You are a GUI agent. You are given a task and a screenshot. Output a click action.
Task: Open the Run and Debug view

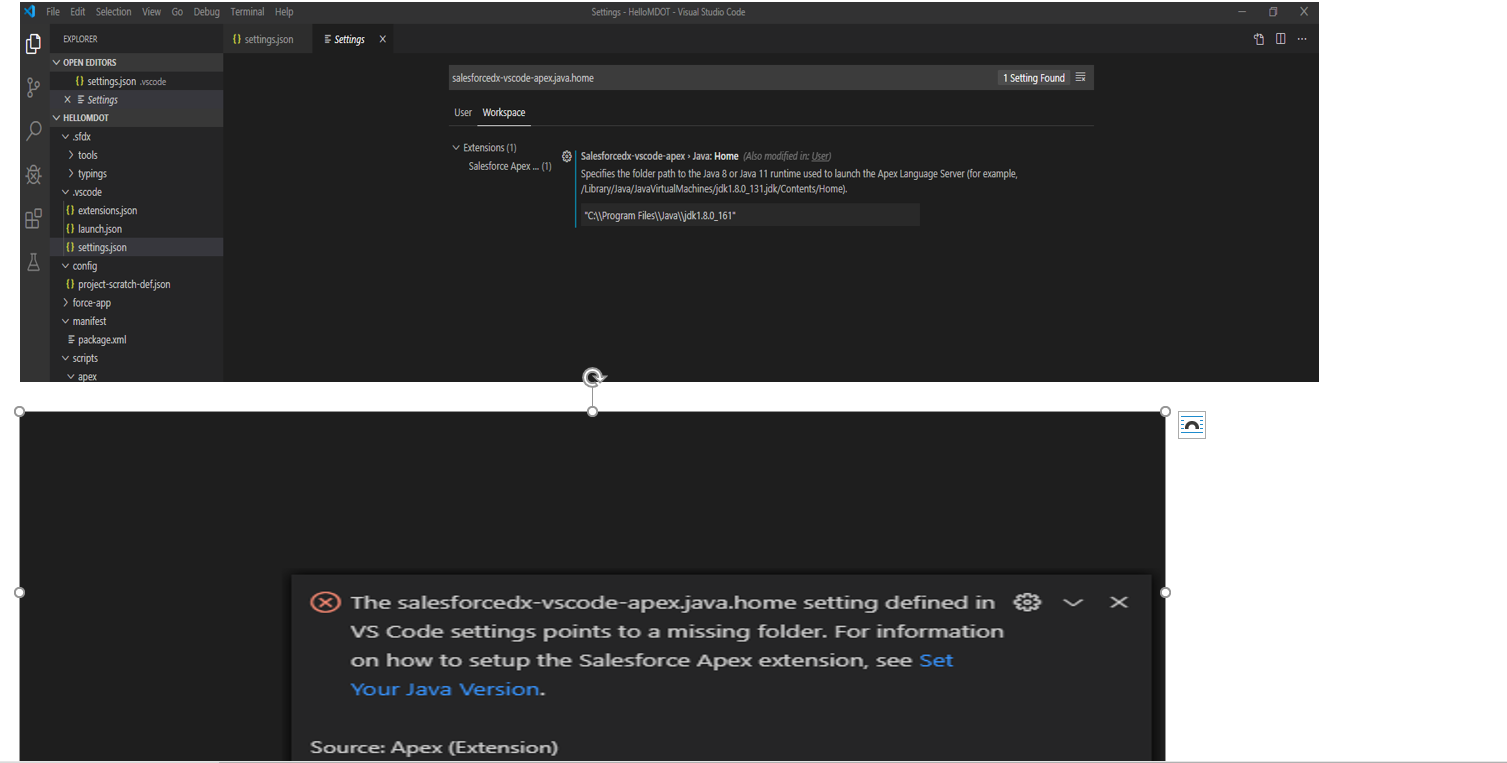33,174
